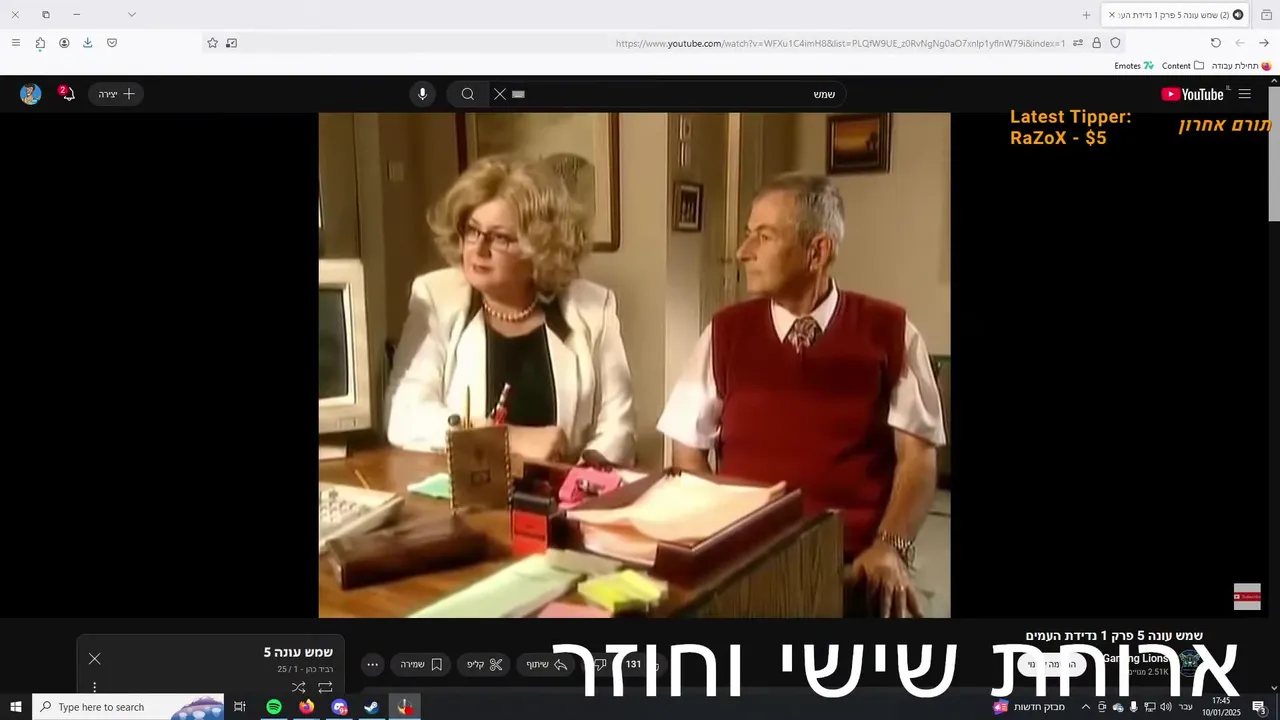Click the Save to Pocket icon
This screenshot has height=720, width=1280.
point(112,43)
